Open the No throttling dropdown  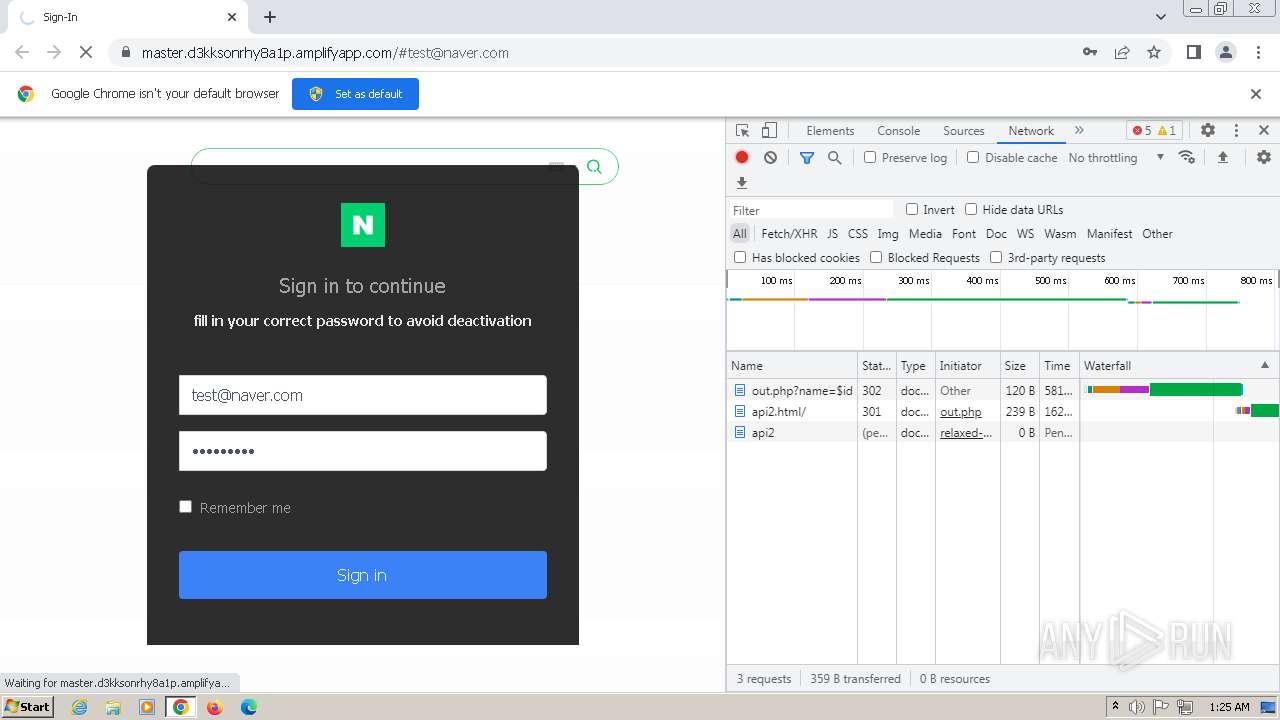(x=1116, y=157)
